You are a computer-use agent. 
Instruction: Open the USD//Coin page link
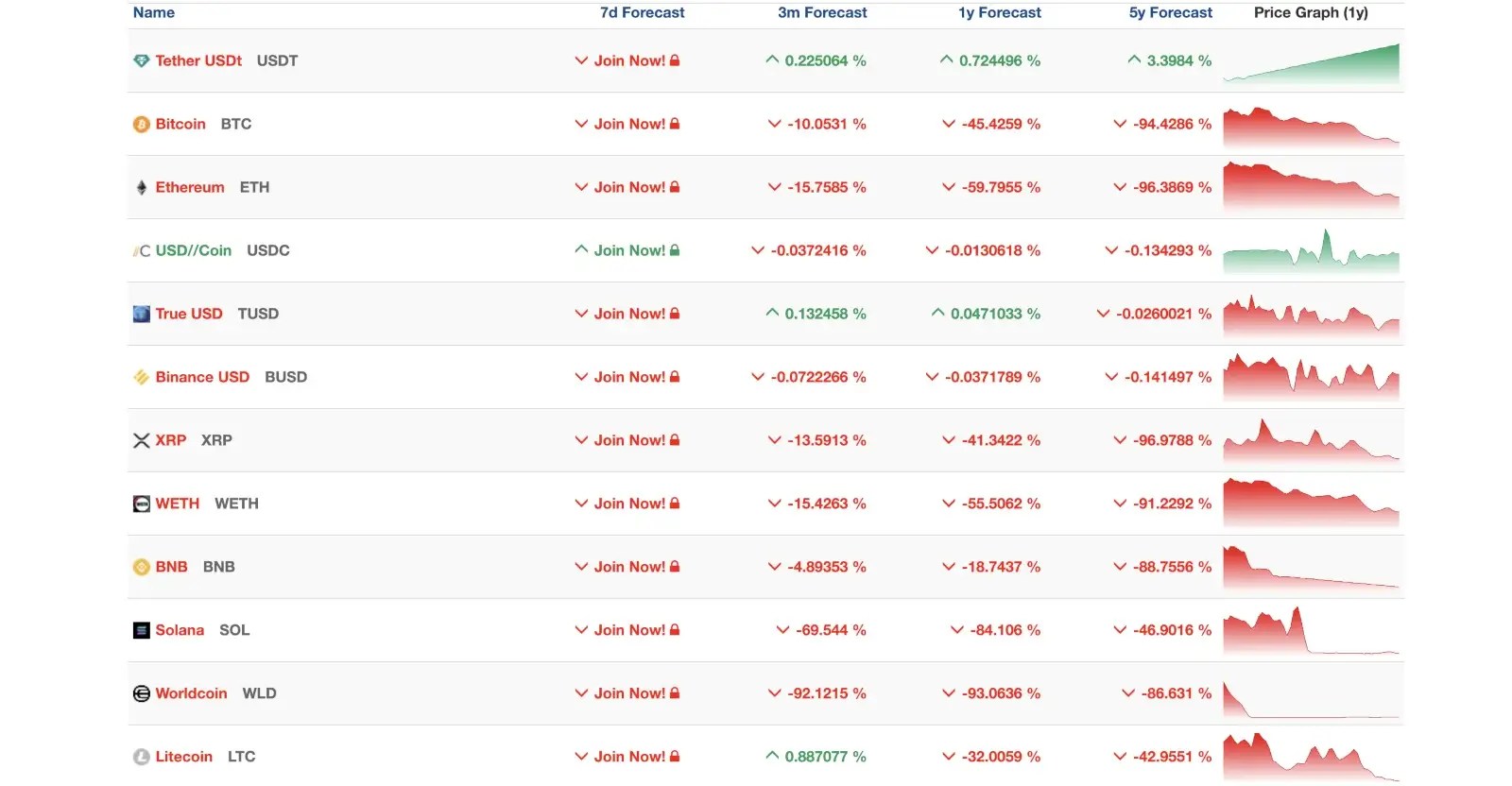click(x=194, y=250)
